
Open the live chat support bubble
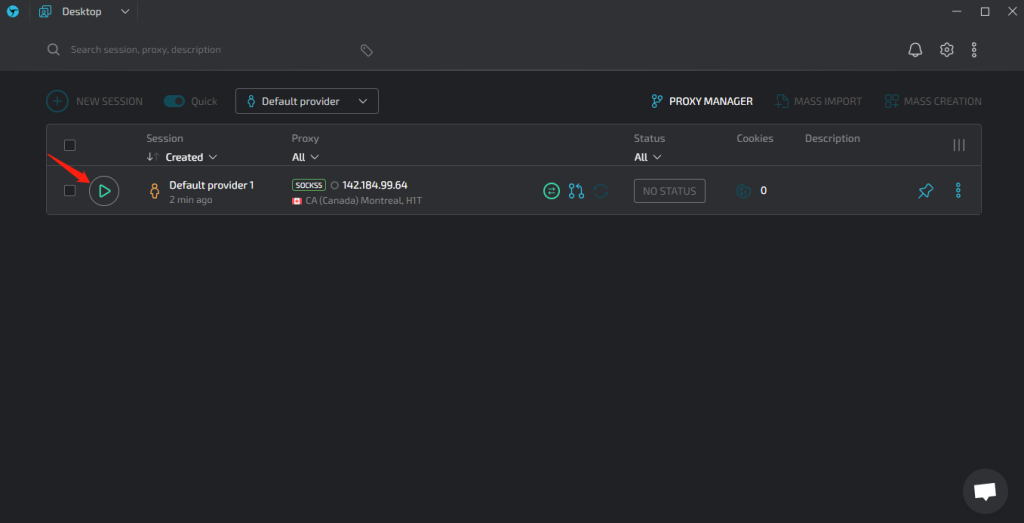point(984,491)
